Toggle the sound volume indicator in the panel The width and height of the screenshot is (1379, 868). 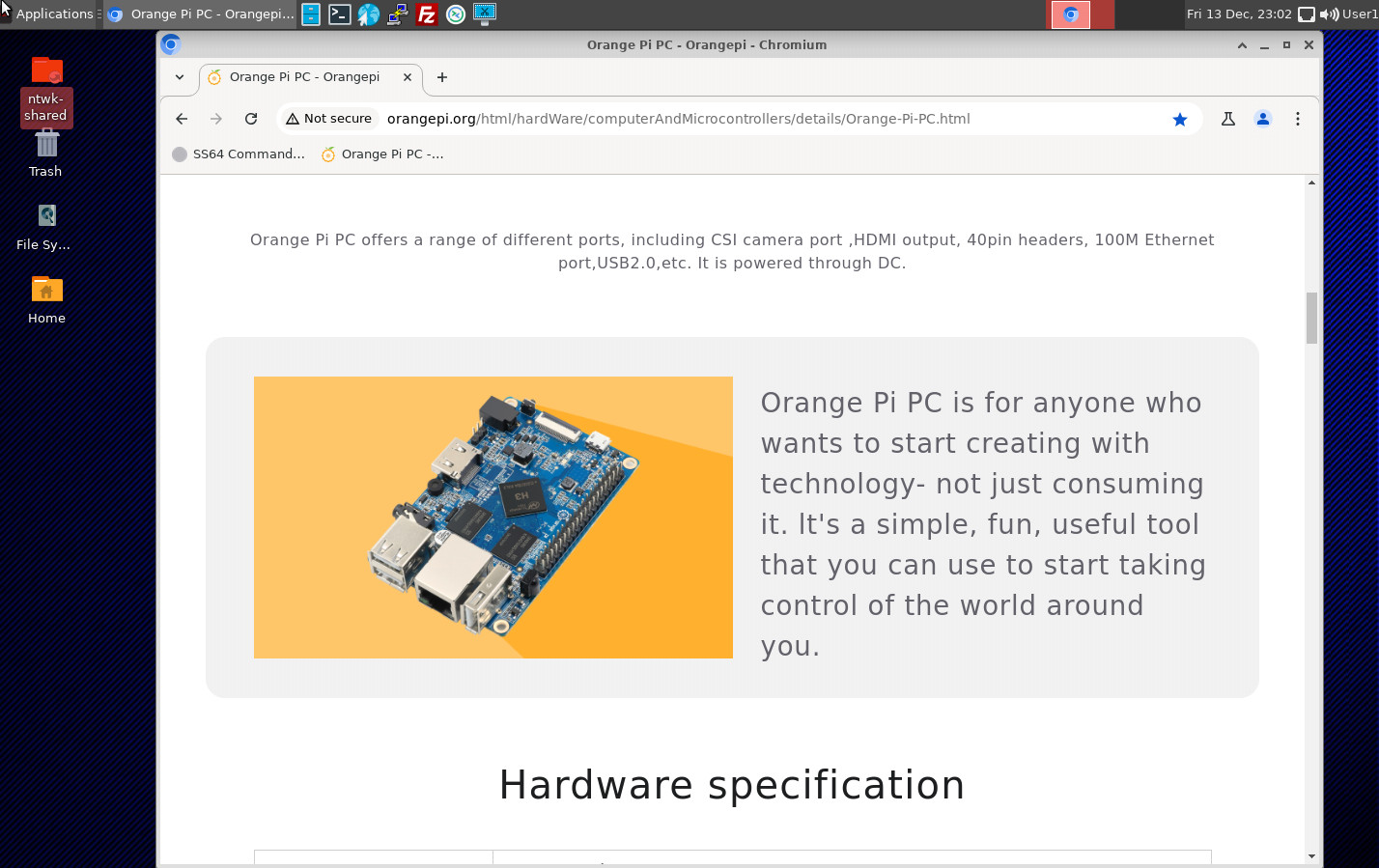(x=1328, y=14)
